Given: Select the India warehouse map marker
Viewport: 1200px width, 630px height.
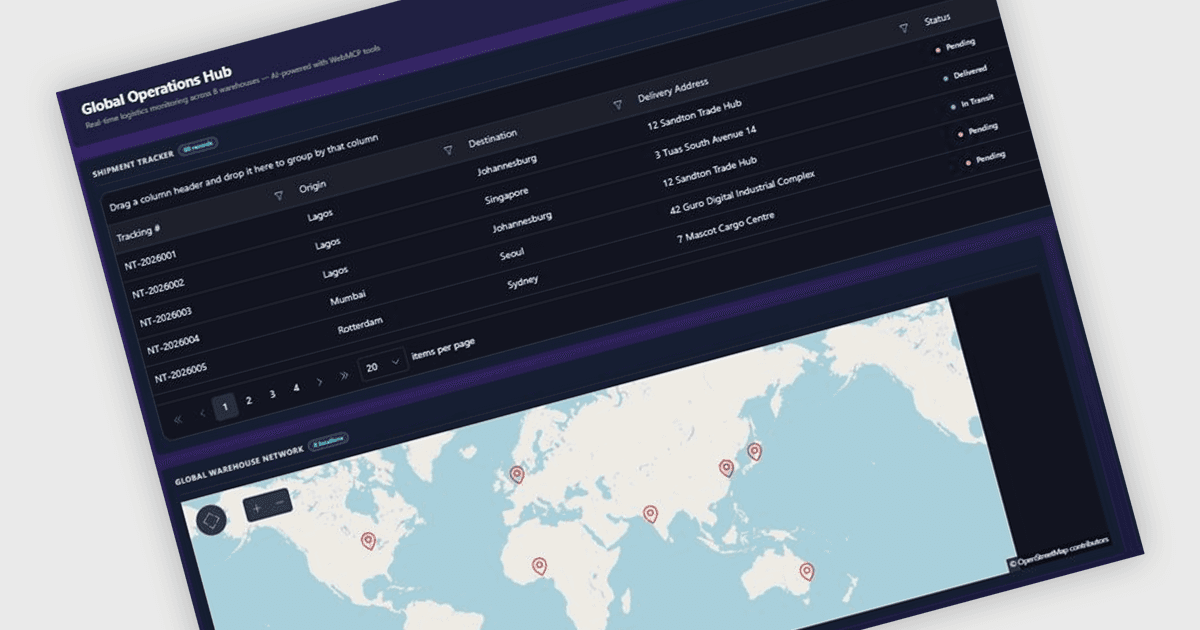Looking at the screenshot, I should pyautogui.click(x=650, y=515).
